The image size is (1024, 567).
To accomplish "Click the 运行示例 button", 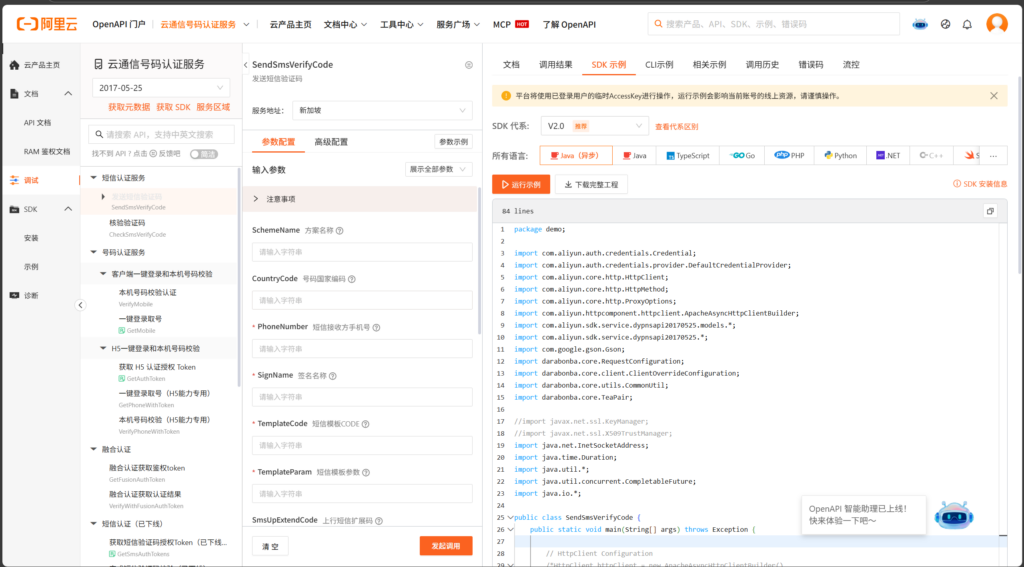I will 521,184.
